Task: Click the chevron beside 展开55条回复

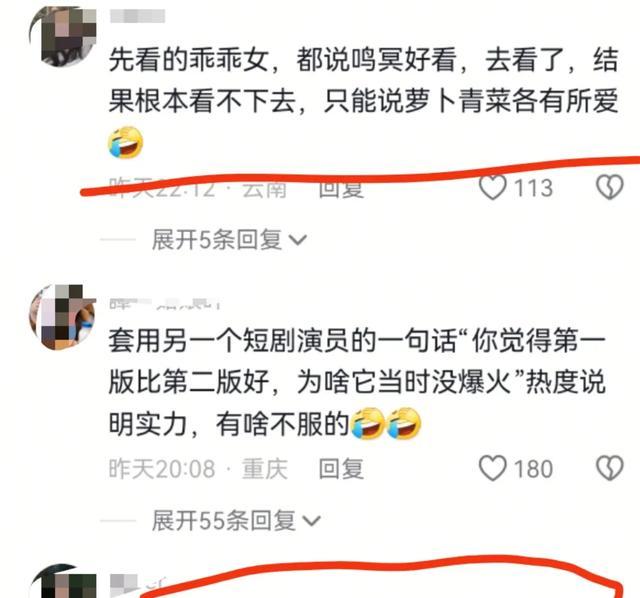Action: (312, 521)
